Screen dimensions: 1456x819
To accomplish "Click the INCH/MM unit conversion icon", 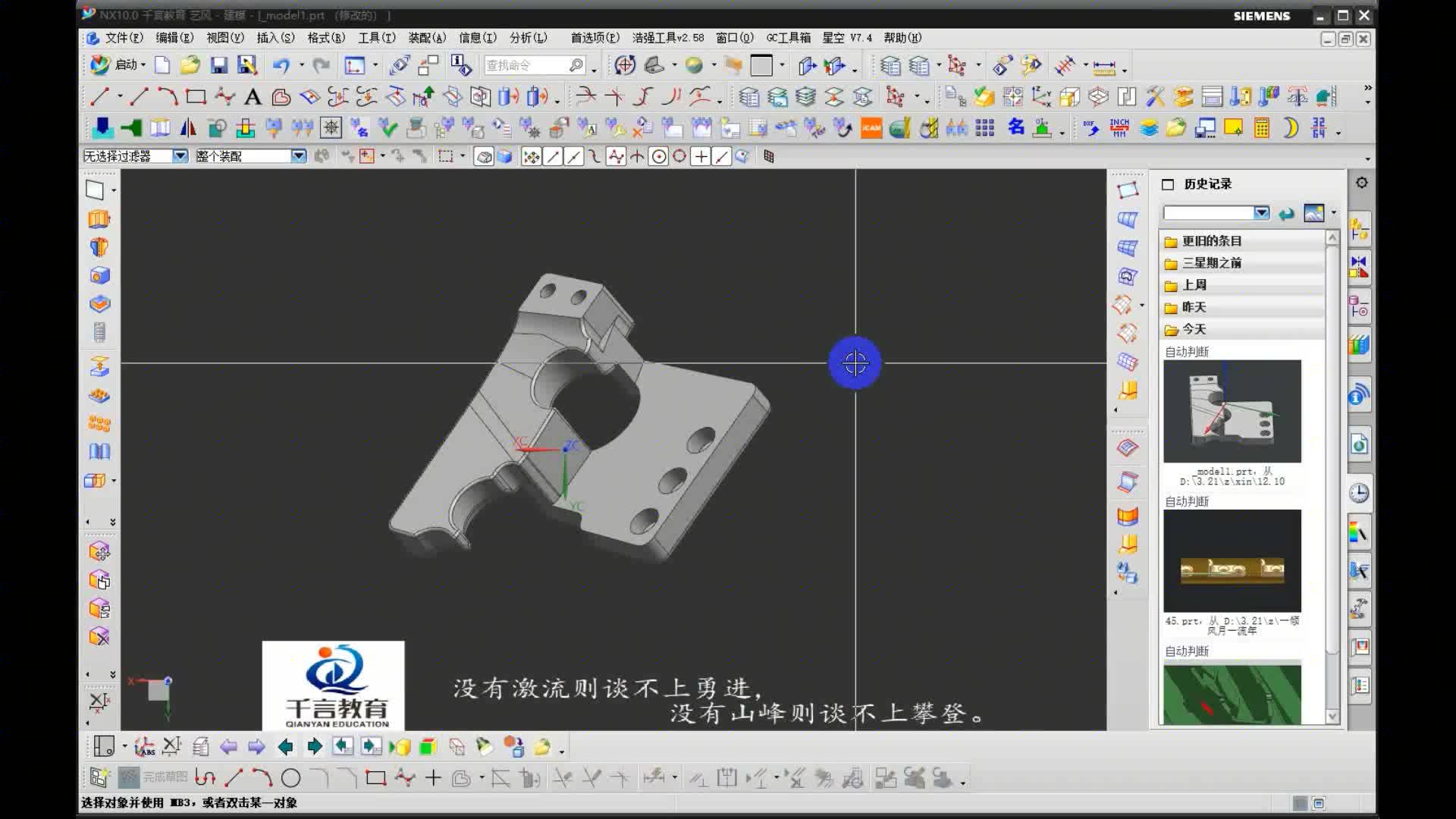I will pyautogui.click(x=1119, y=128).
